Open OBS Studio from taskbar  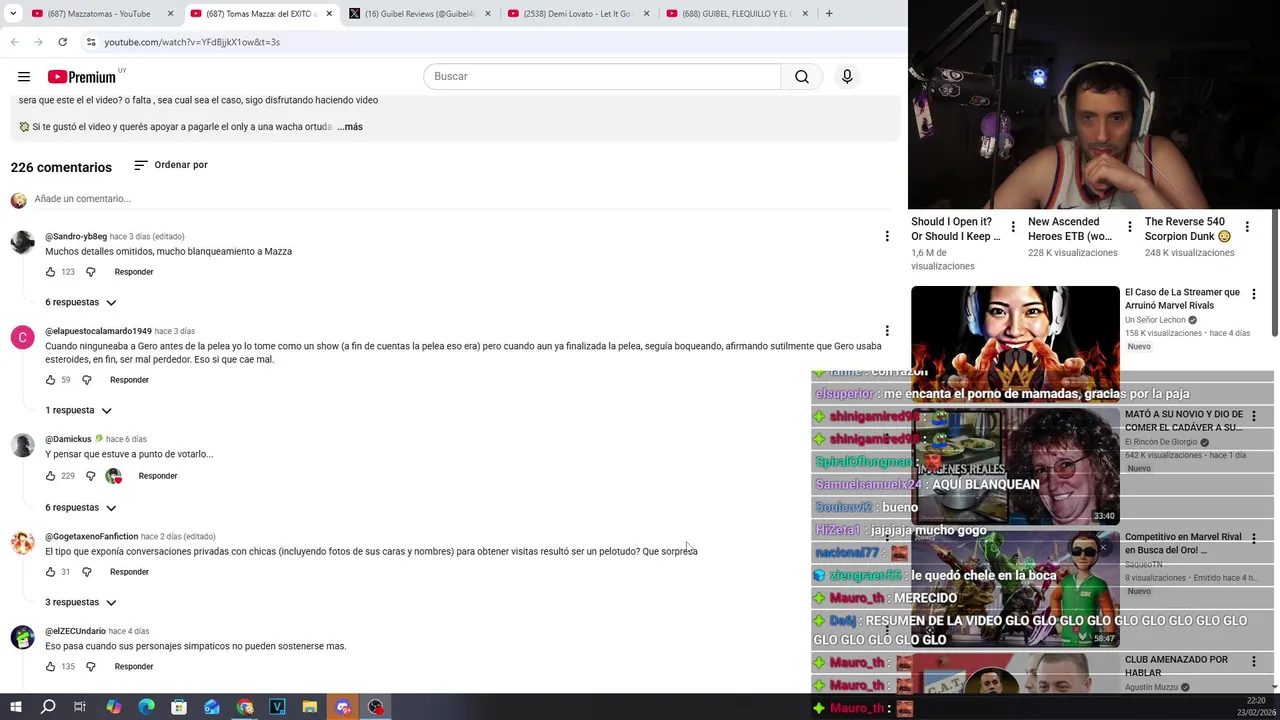[375, 707]
